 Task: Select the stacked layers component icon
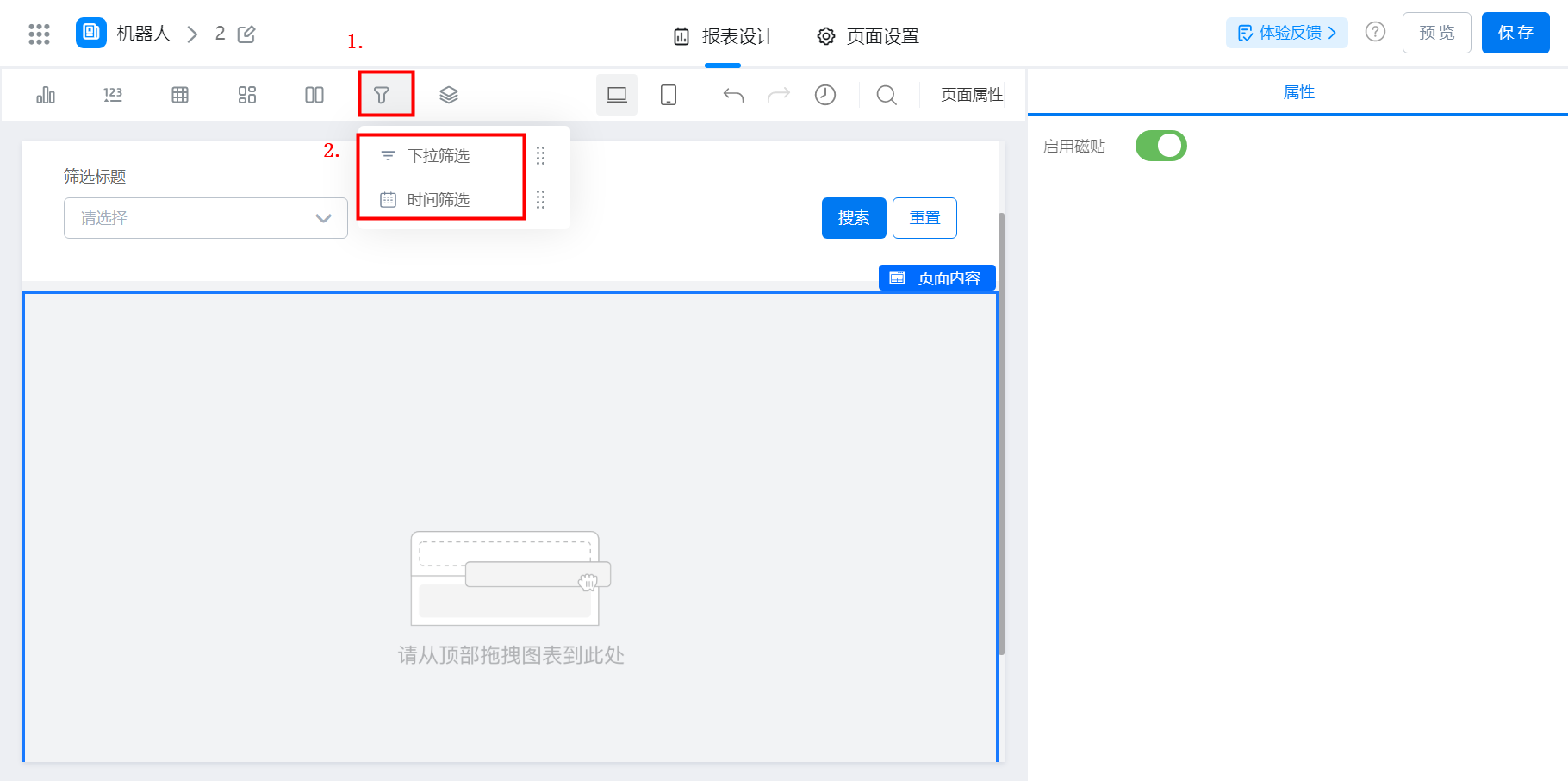(449, 95)
